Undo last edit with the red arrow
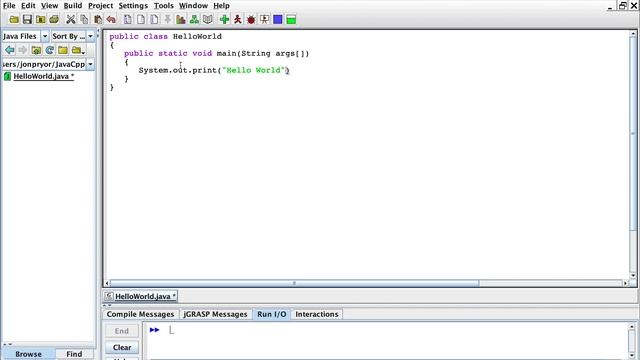The width and height of the screenshot is (640, 360). 111,19
